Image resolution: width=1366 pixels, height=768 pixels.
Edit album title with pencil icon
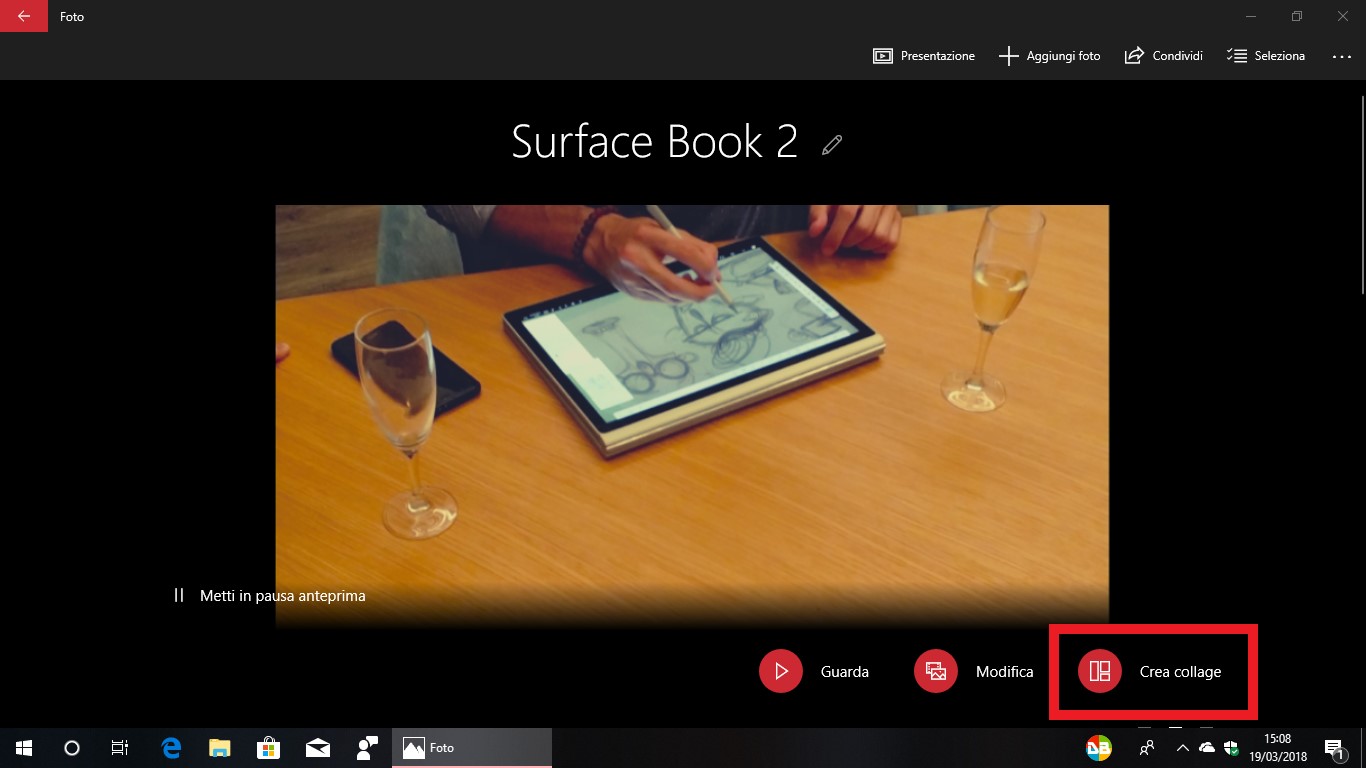pyautogui.click(x=832, y=145)
